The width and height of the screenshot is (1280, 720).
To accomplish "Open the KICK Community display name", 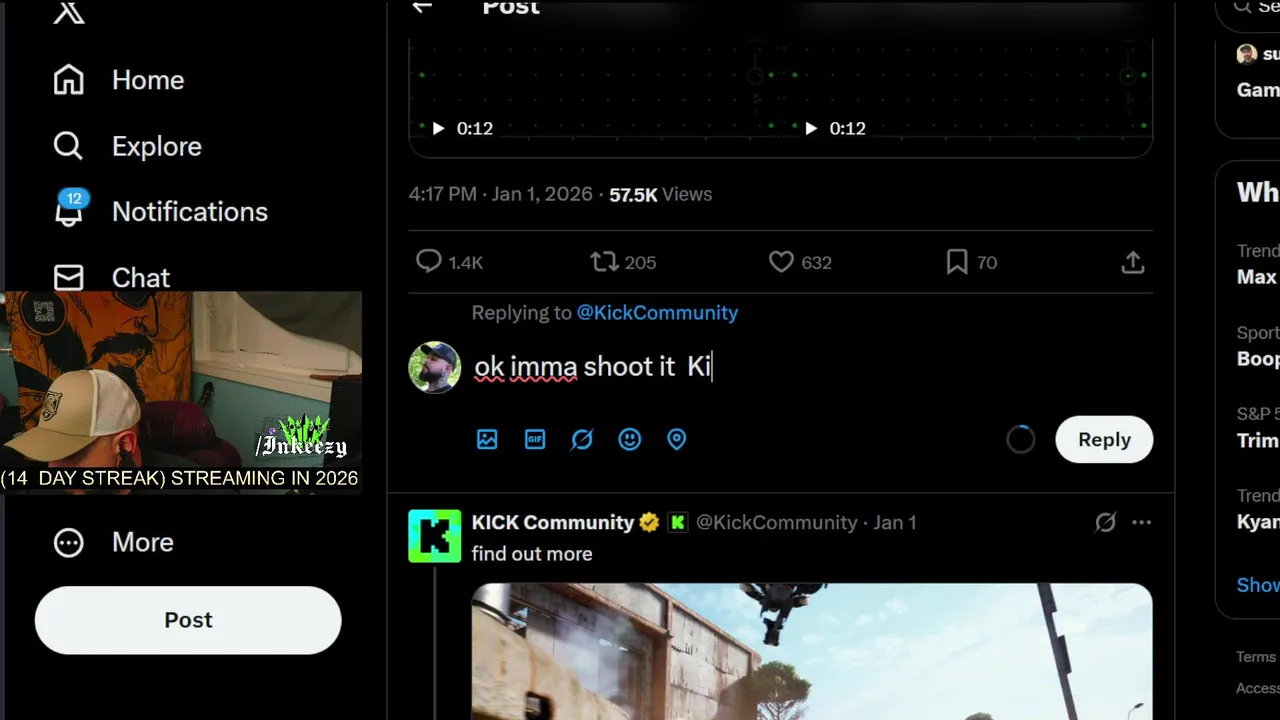I will click(553, 523).
